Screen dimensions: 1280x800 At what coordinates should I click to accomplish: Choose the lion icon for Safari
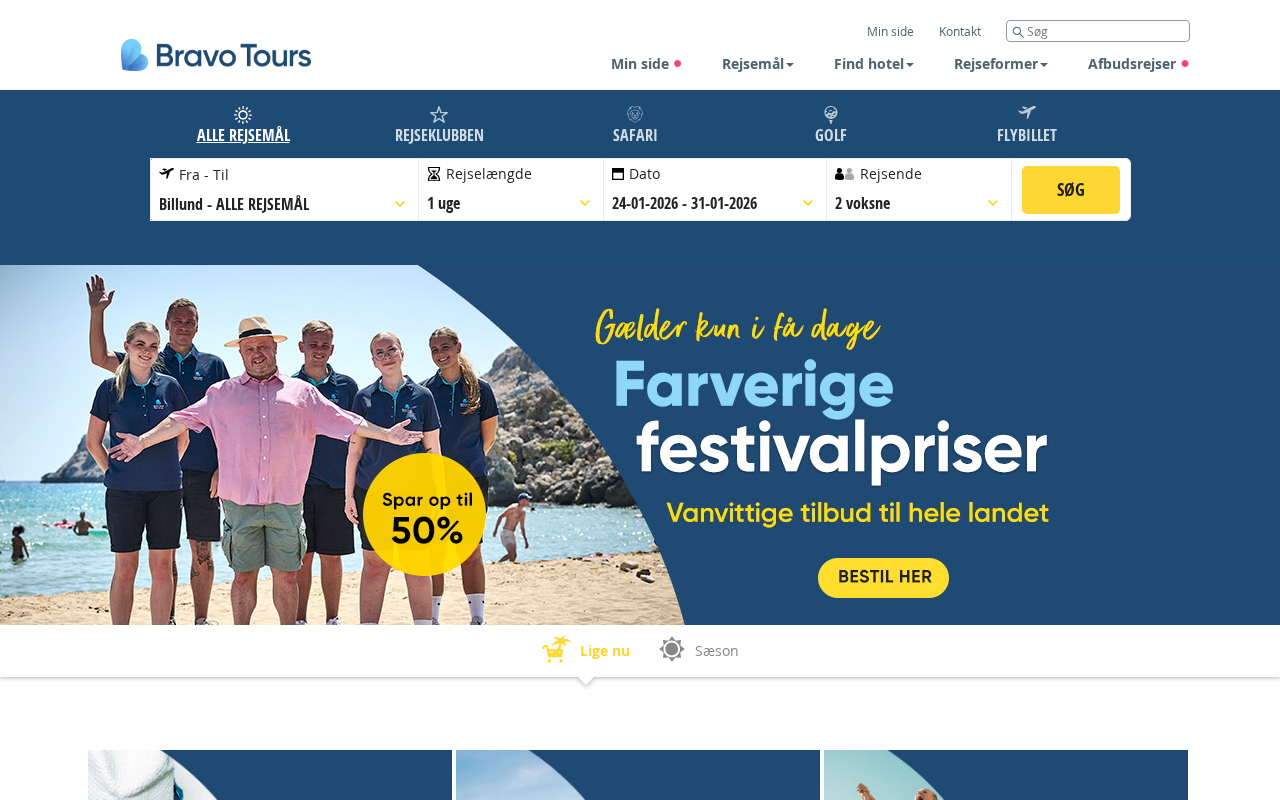[x=635, y=114]
